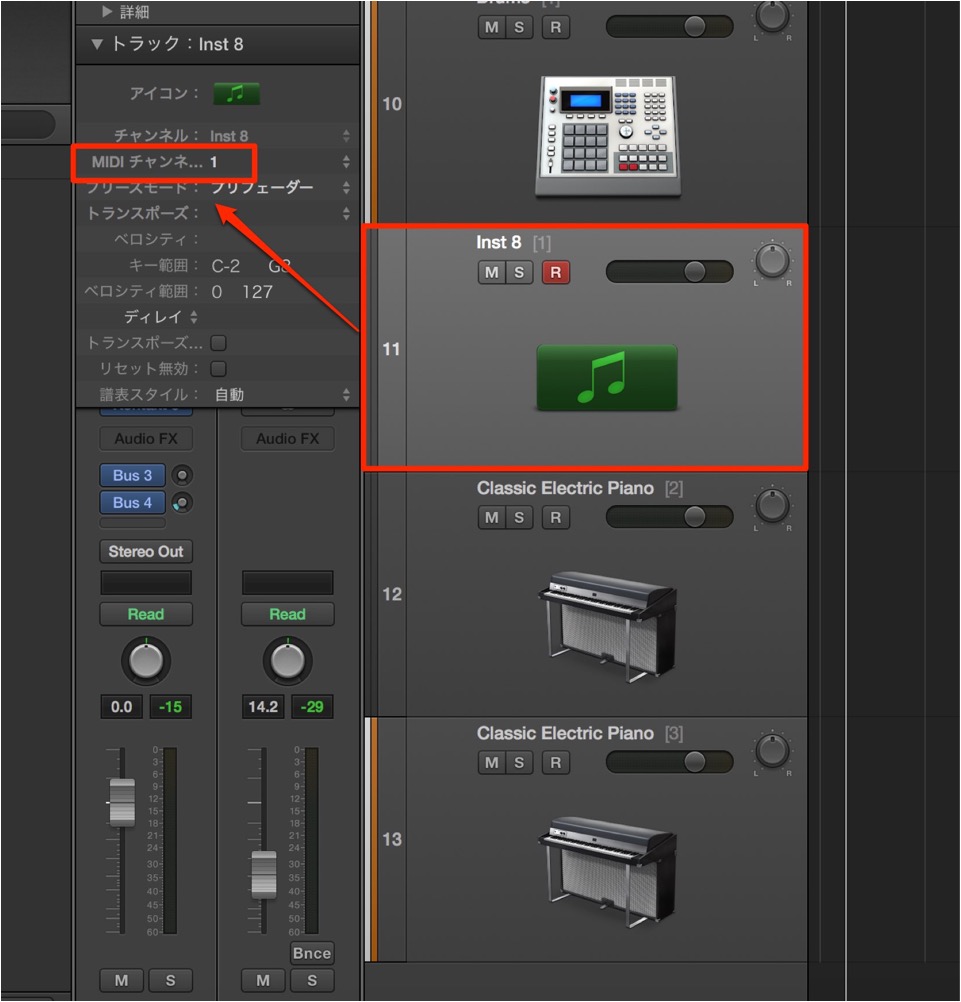Click the ディレイ stepper arrows

pyautogui.click(x=194, y=317)
